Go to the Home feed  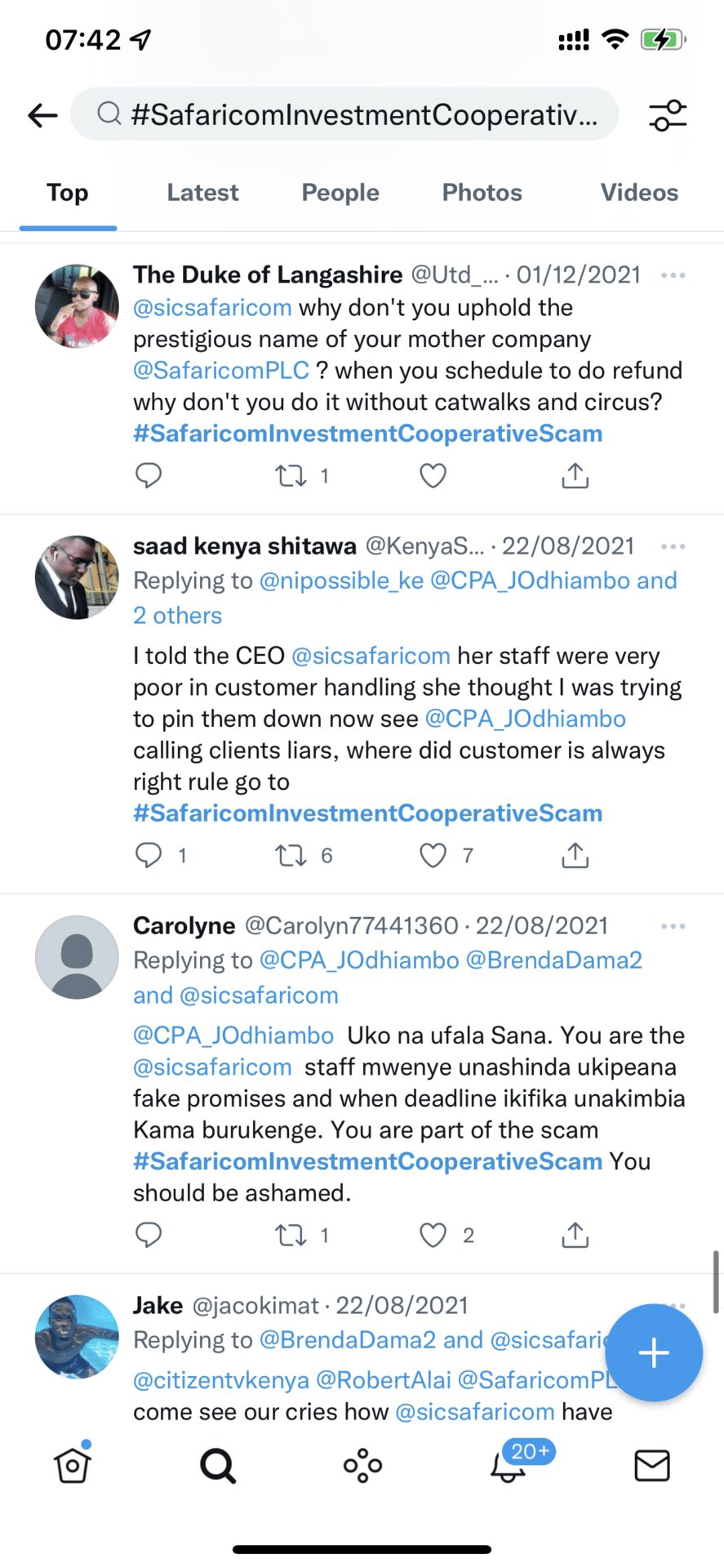click(x=72, y=1466)
